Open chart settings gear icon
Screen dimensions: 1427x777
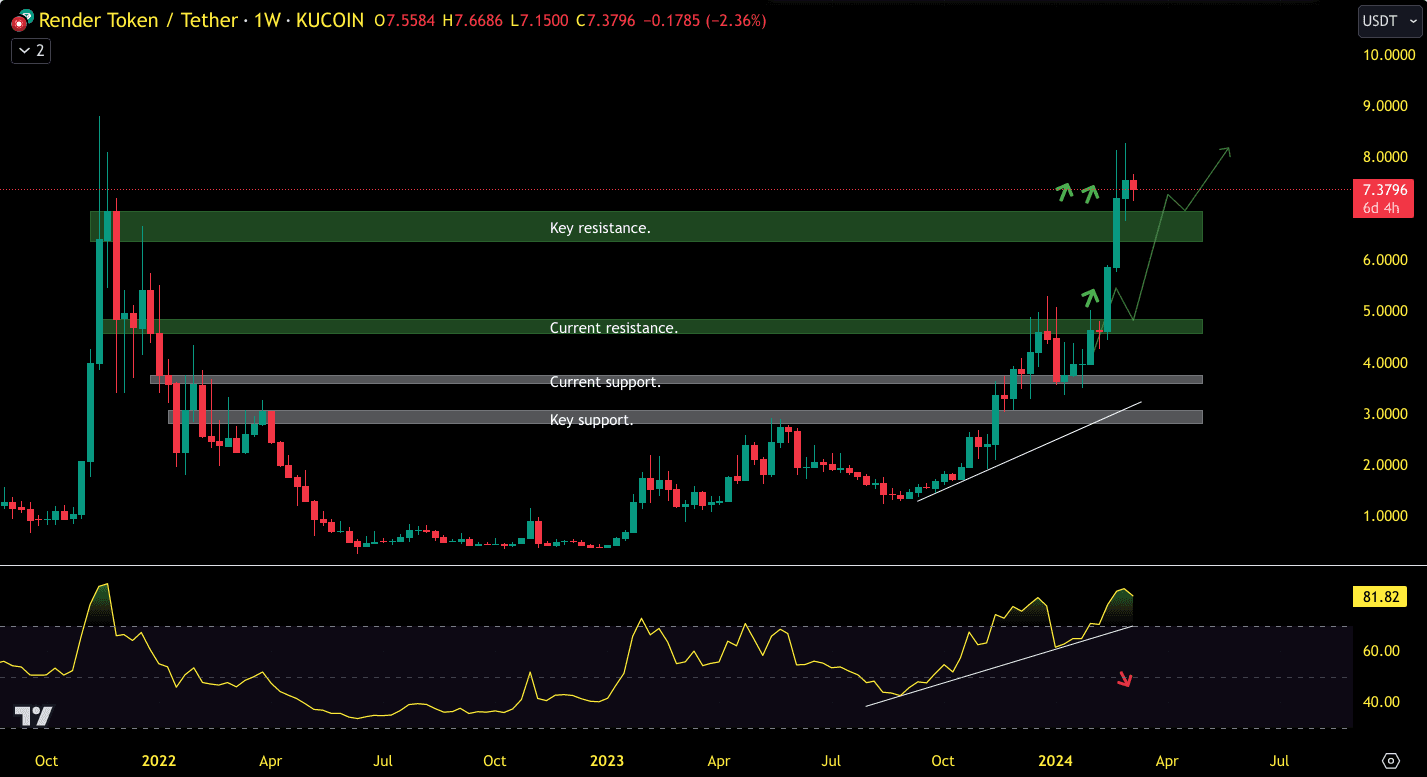click(x=1390, y=760)
